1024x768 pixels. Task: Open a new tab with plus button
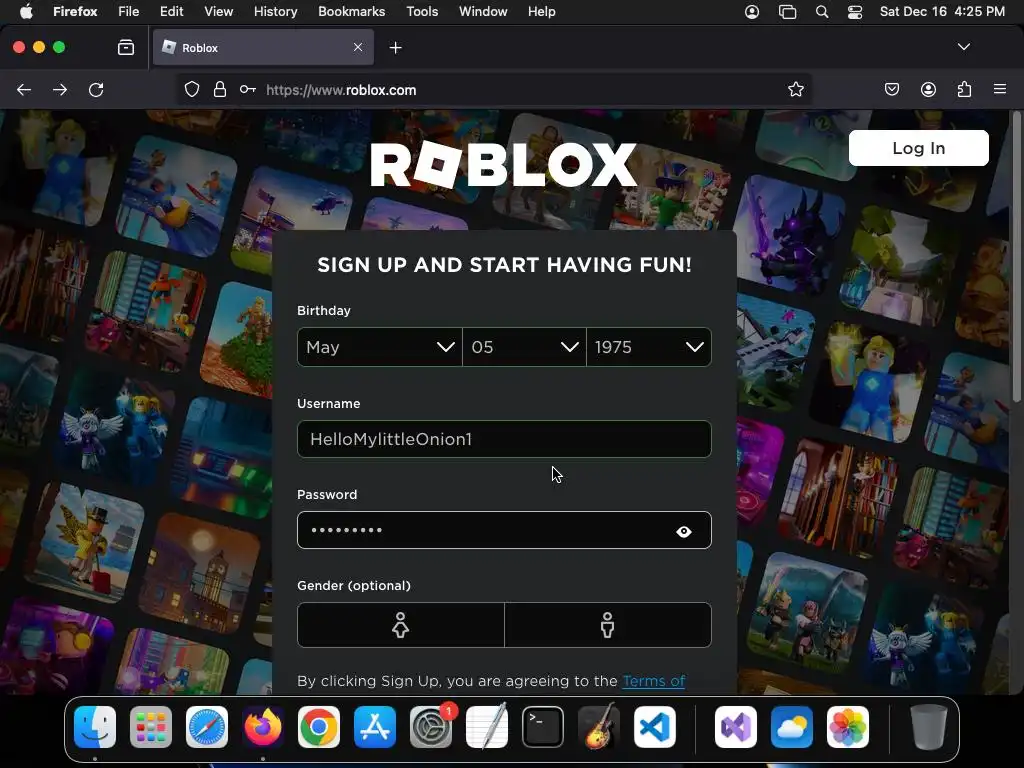(396, 48)
